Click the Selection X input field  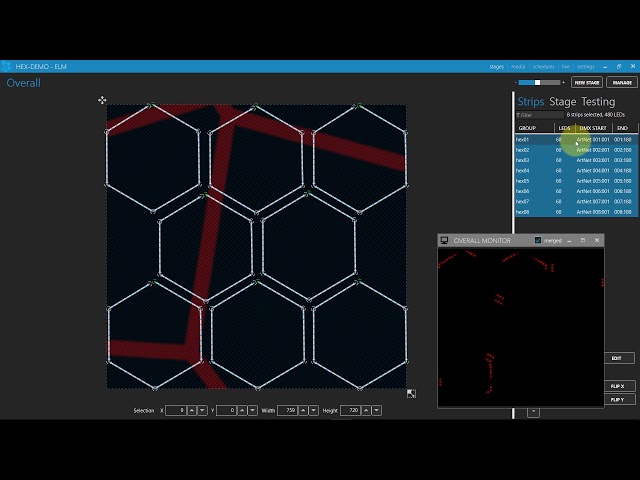coord(176,410)
